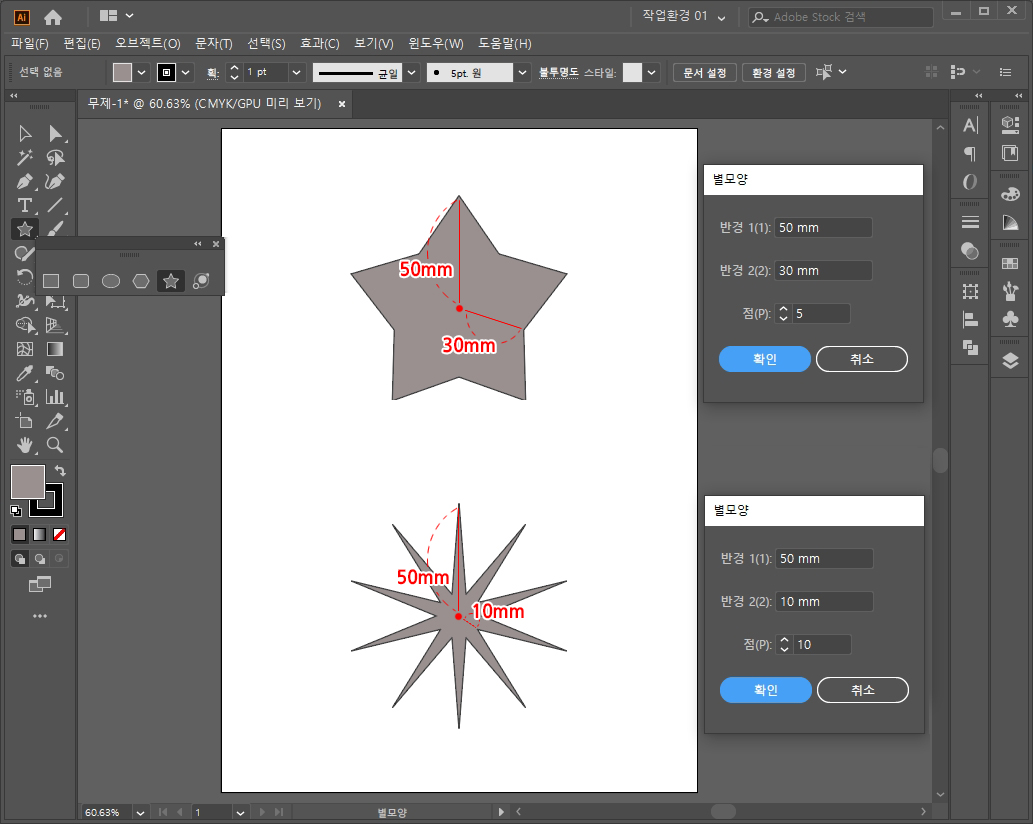Set paint mode to Gradient
The image size is (1033, 824).
pyautogui.click(x=40, y=534)
